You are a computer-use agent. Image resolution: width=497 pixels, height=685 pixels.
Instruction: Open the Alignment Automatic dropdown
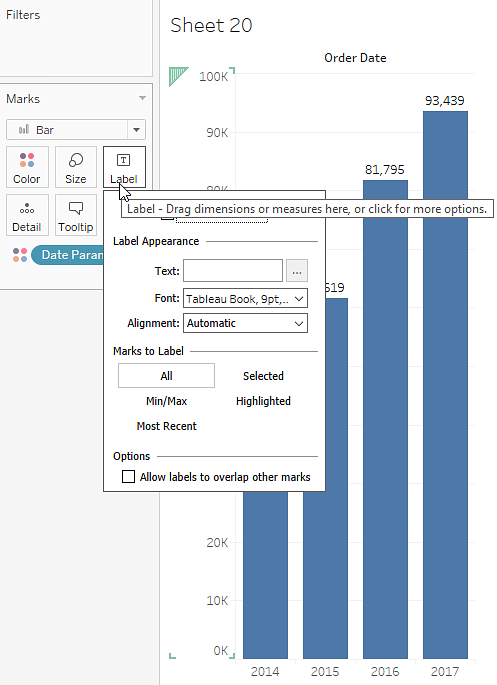tap(245, 323)
